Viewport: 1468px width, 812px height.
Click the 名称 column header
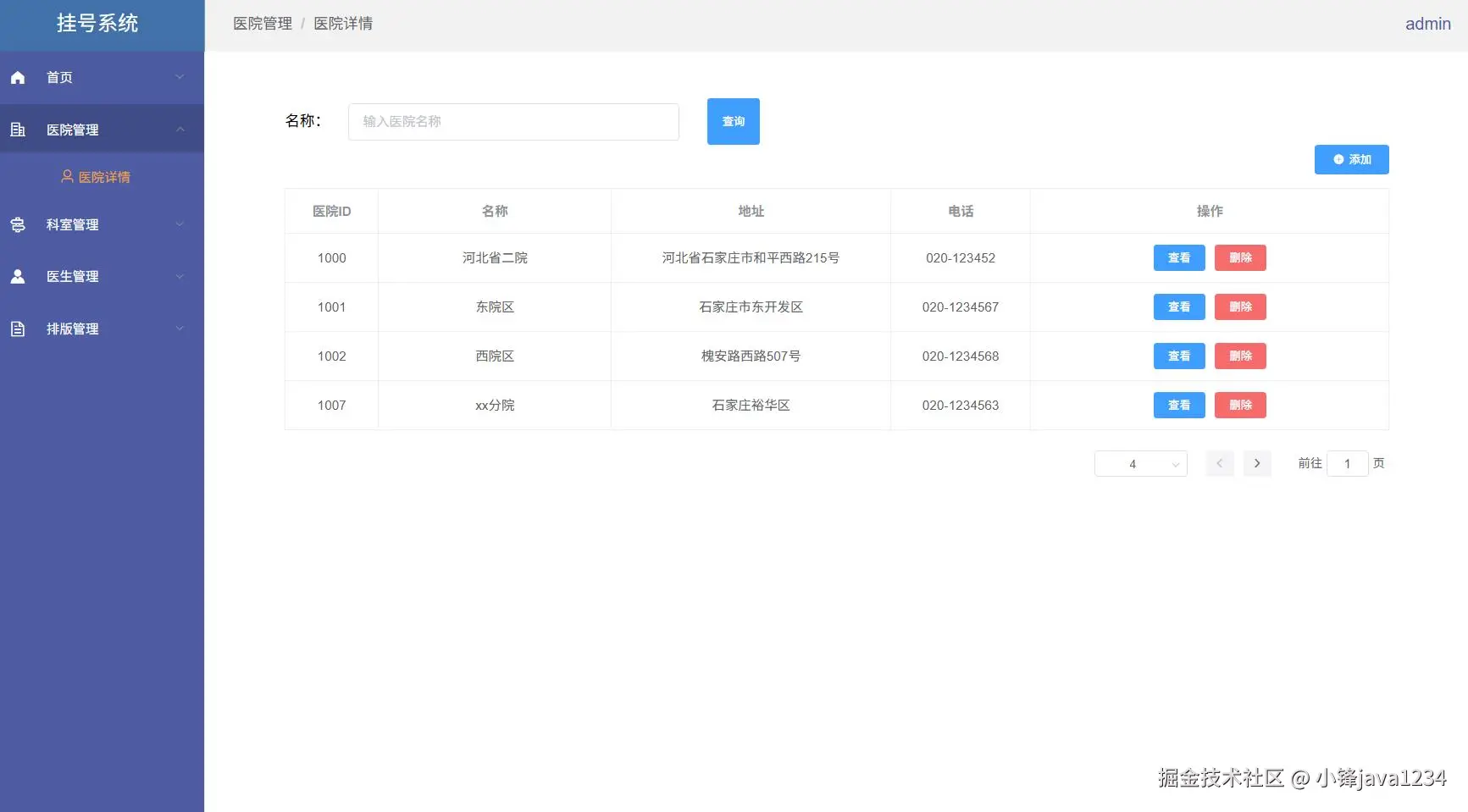495,211
